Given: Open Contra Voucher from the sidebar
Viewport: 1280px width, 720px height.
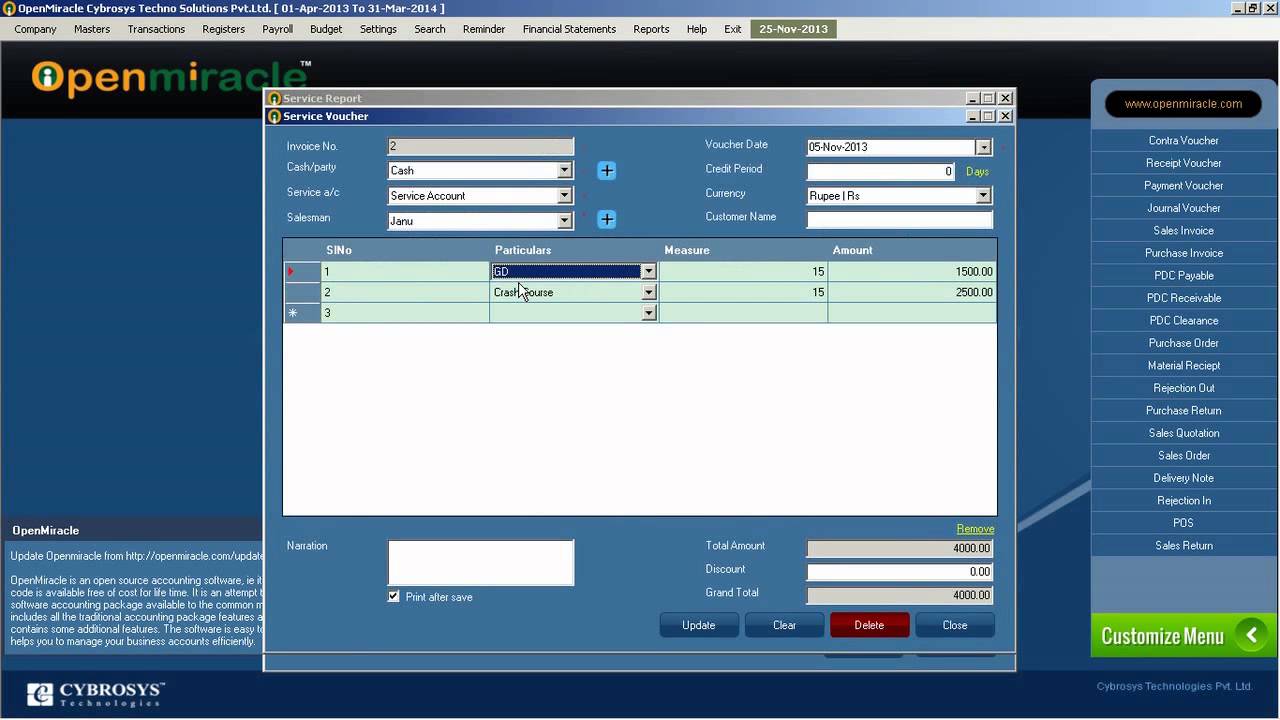Looking at the screenshot, I should [1184, 141].
